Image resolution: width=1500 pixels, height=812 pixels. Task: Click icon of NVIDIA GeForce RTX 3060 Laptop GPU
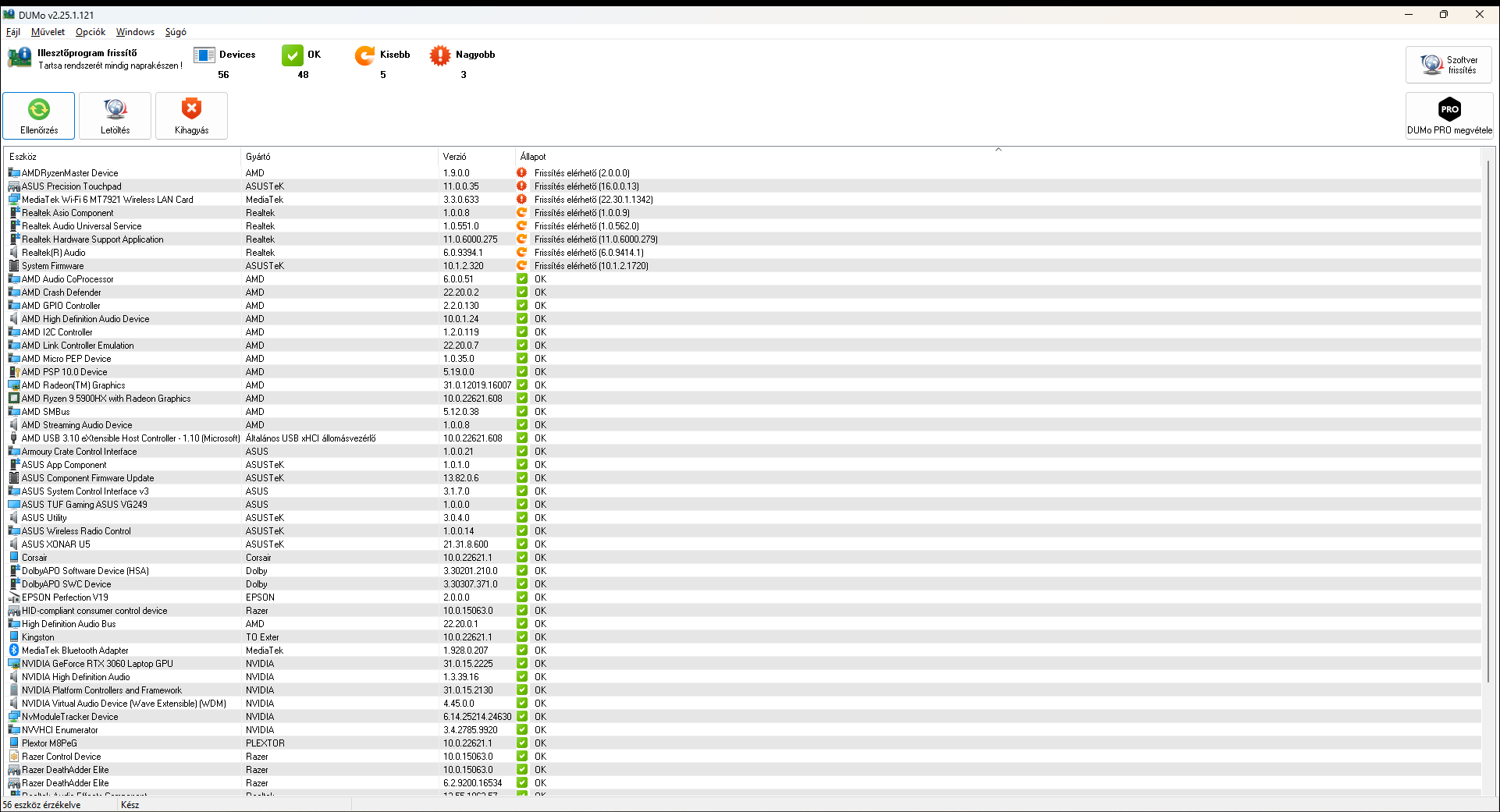pos(14,664)
